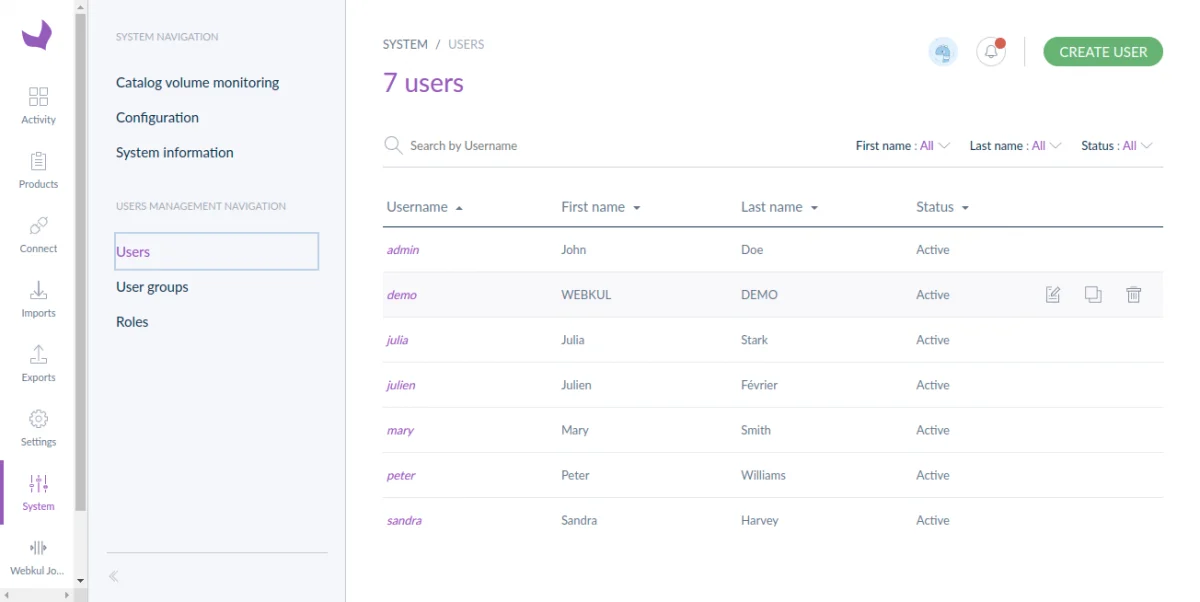This screenshot has width=1200, height=602.
Task: Open the julia user profile link
Action: pos(397,339)
